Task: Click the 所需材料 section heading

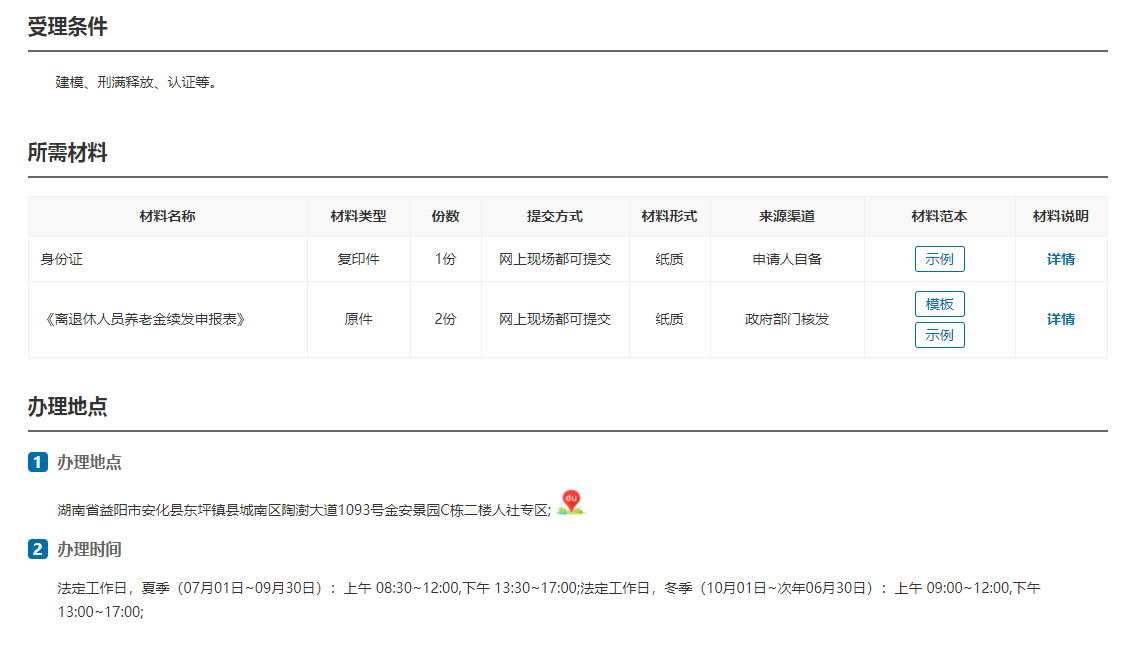Action: [68, 153]
